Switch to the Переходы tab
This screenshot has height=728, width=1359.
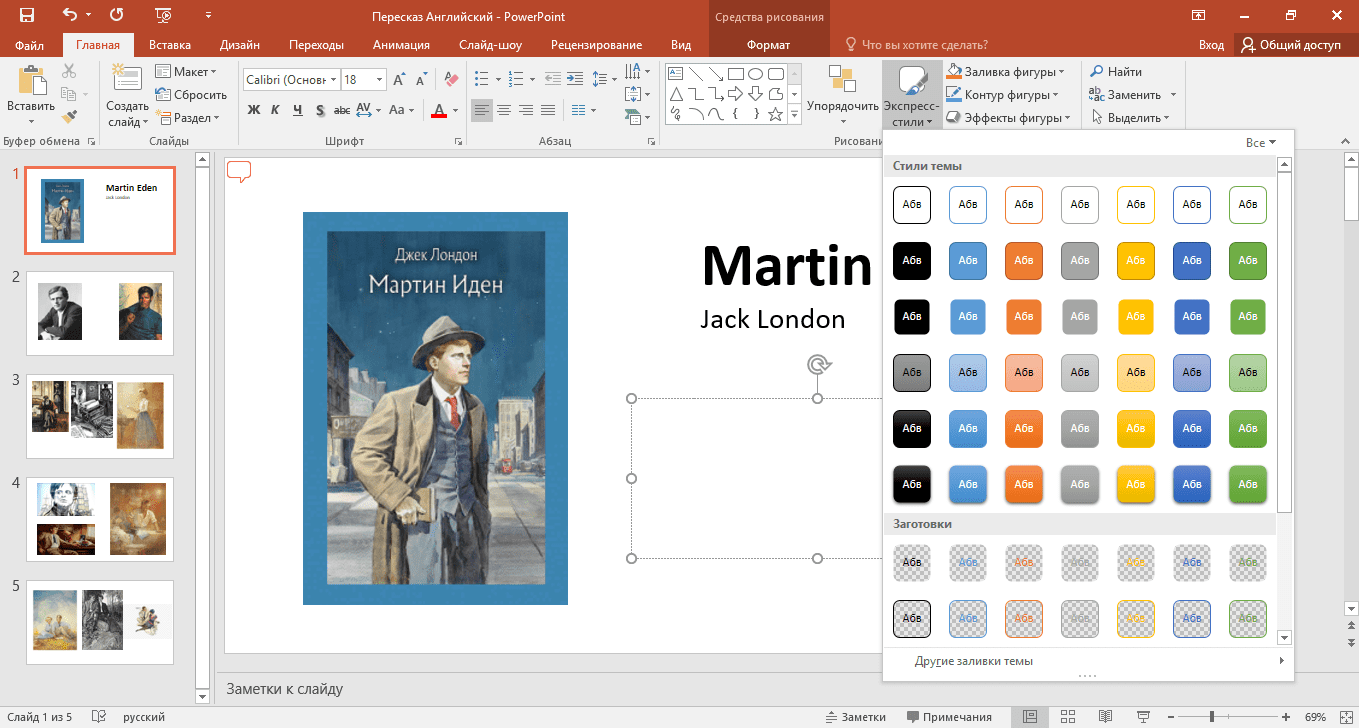click(x=316, y=45)
